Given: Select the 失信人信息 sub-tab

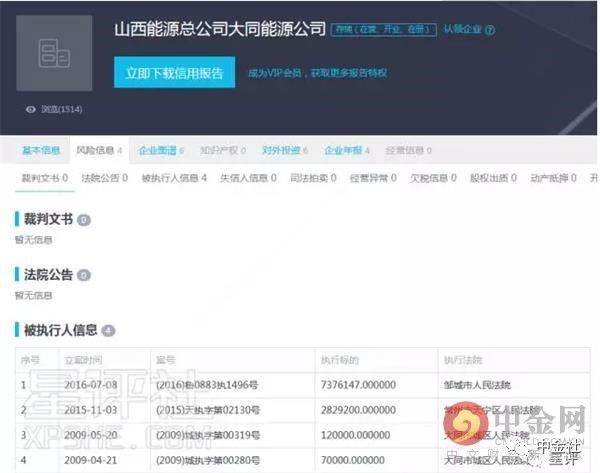Looking at the screenshot, I should 248,178.
